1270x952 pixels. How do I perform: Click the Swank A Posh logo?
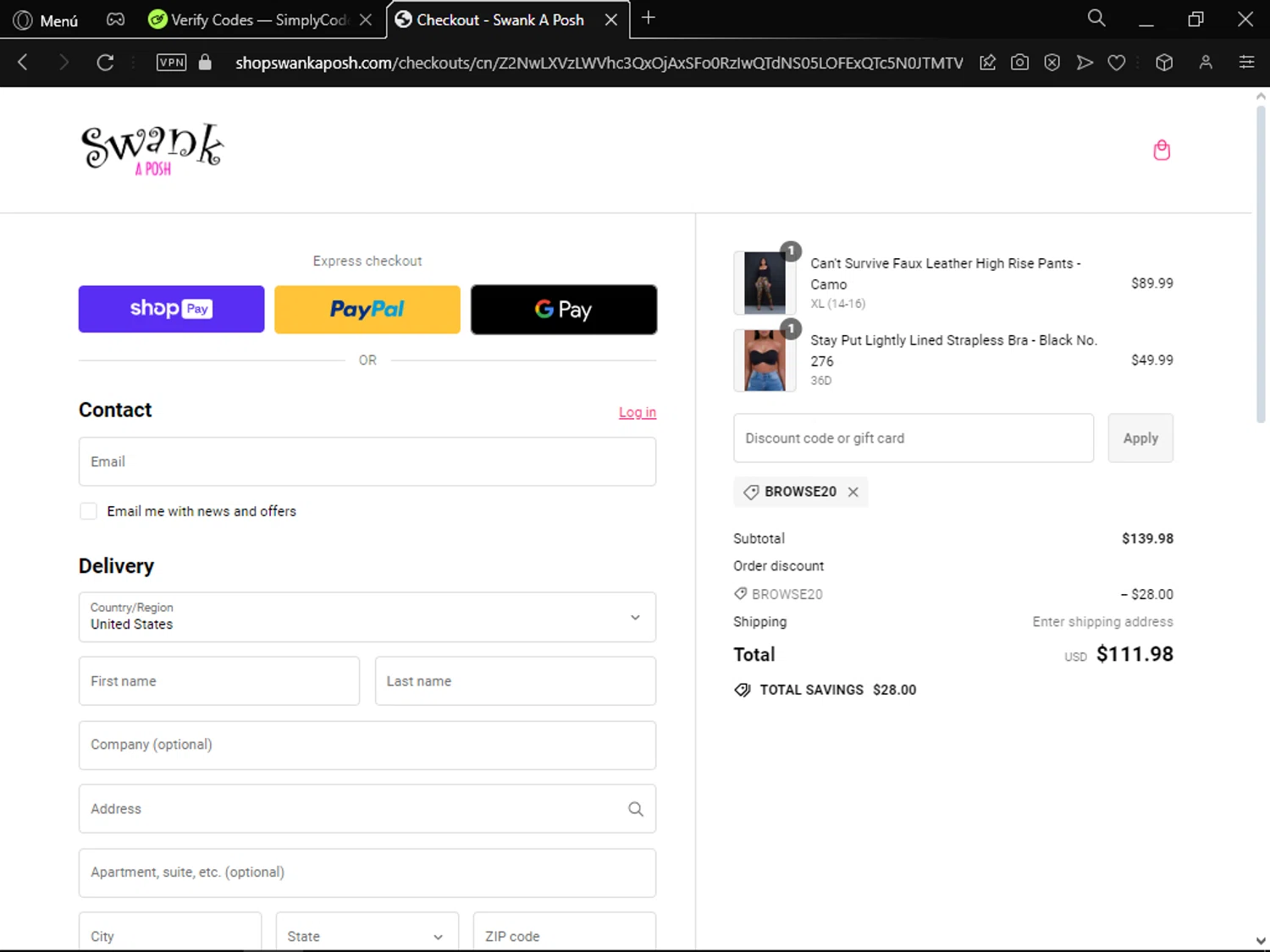coord(152,150)
